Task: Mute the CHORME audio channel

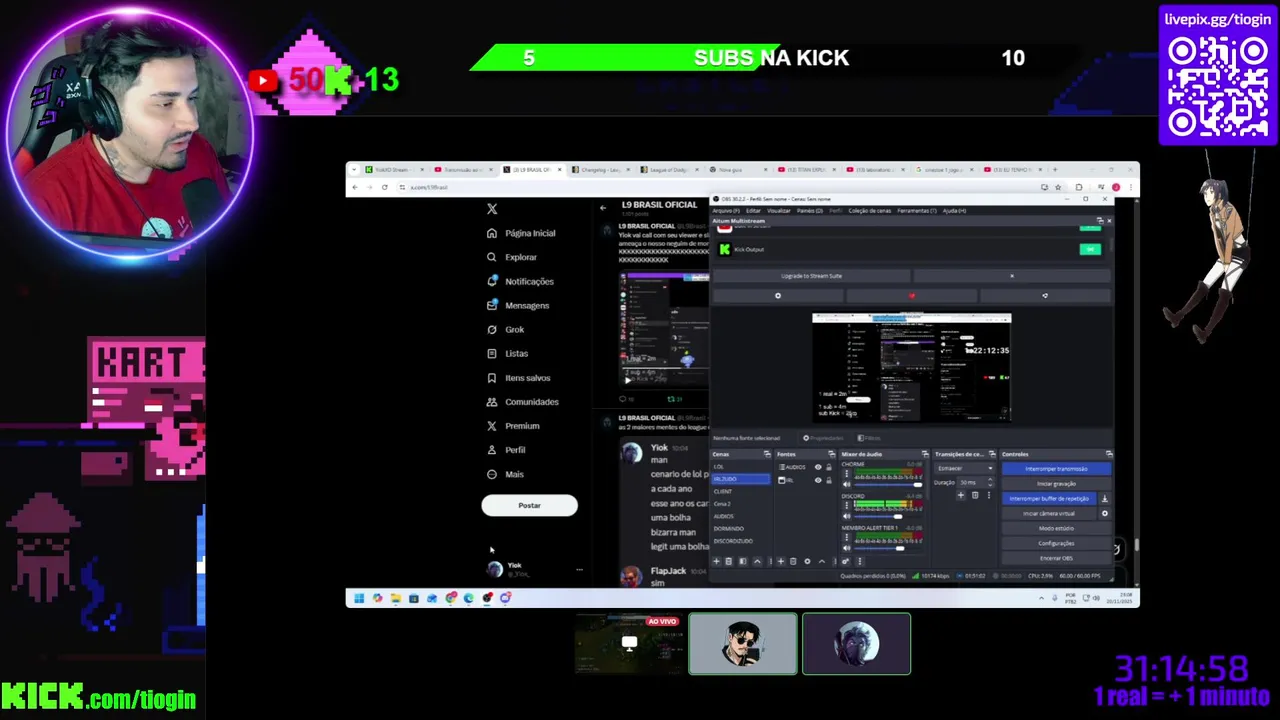Action: pyautogui.click(x=847, y=485)
